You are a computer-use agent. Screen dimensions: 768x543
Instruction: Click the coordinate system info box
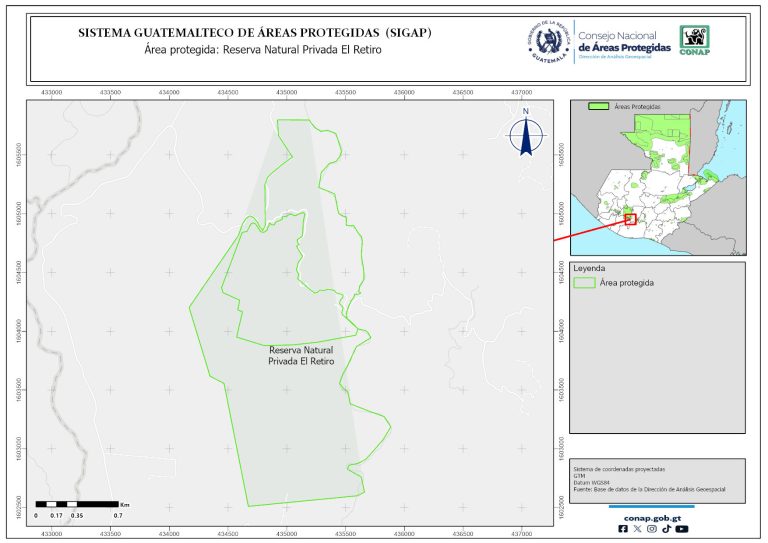point(656,481)
